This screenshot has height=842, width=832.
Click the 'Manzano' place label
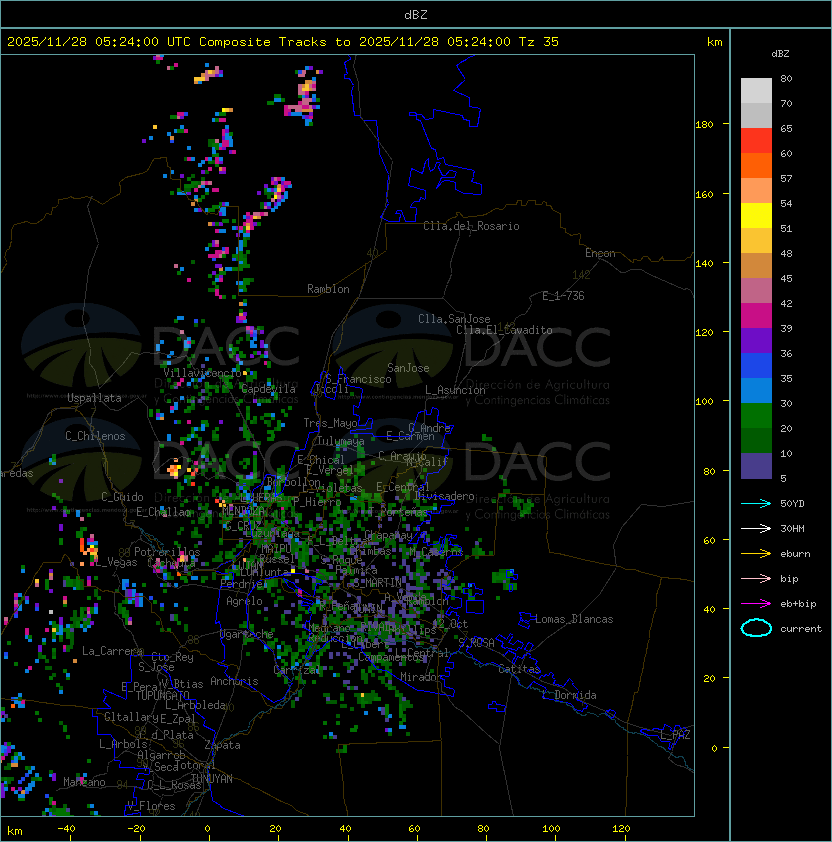84,782
